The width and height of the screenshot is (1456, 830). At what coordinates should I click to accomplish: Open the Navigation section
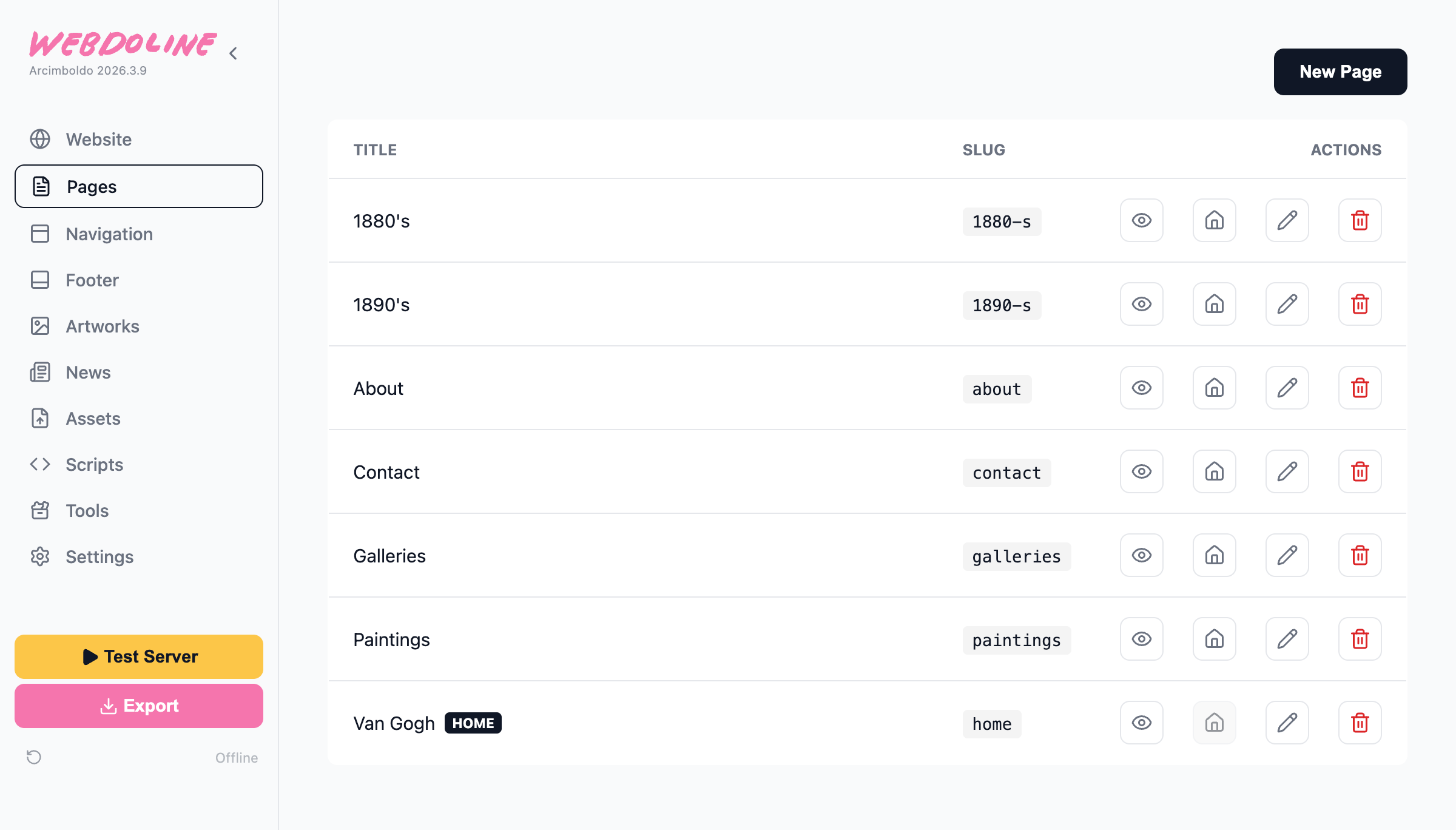point(109,234)
